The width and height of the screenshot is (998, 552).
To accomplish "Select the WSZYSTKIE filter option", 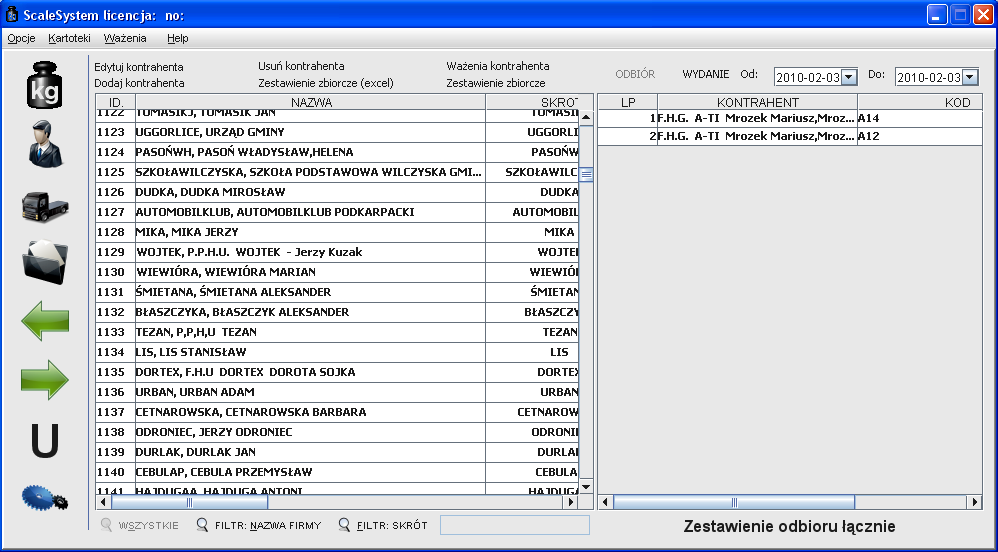I will tap(148, 525).
